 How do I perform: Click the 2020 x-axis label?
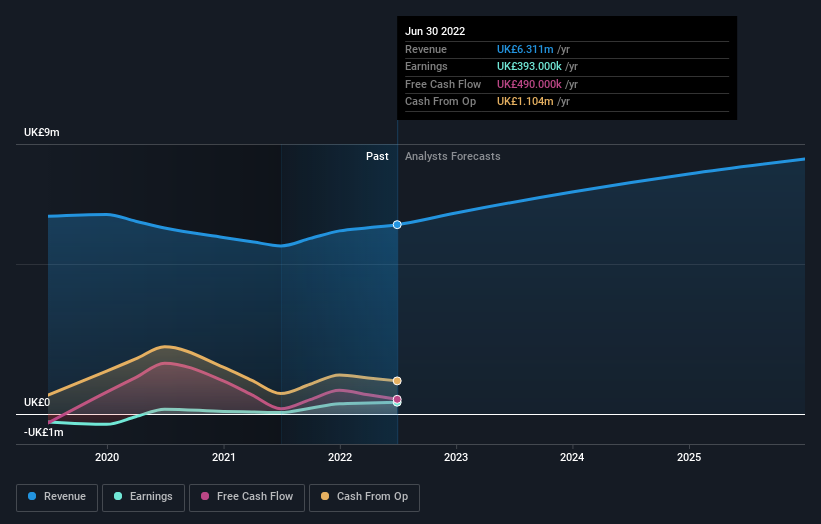click(107, 457)
